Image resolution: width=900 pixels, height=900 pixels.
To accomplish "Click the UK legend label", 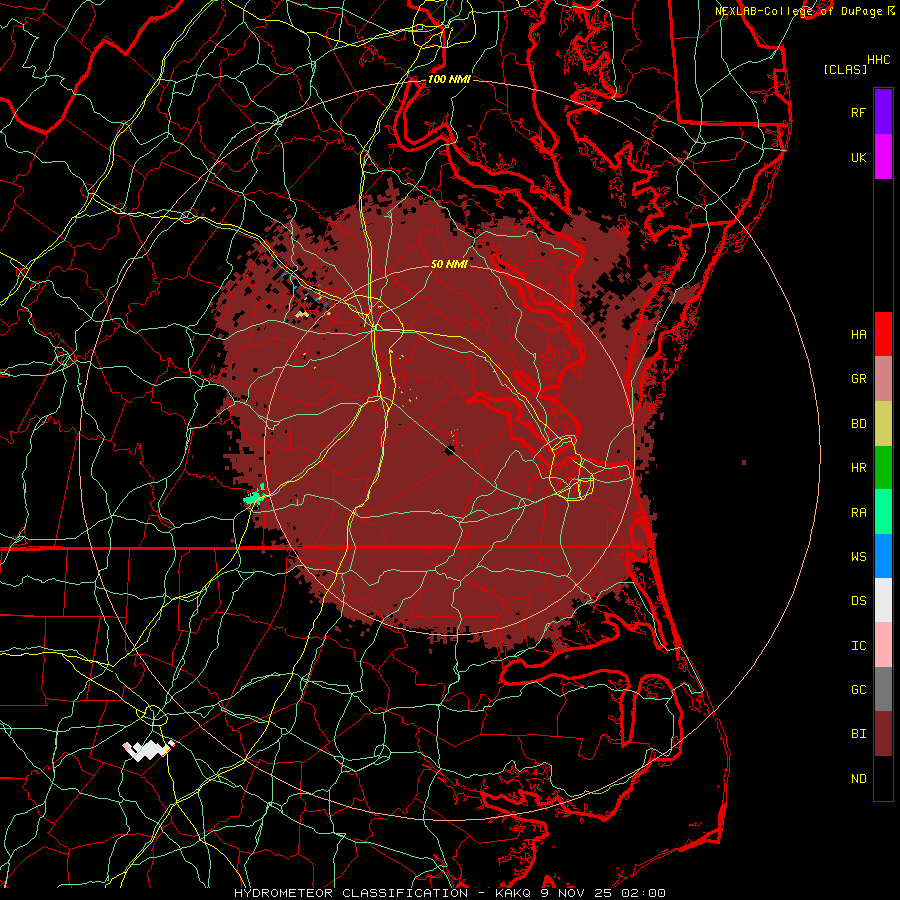I will (858, 157).
